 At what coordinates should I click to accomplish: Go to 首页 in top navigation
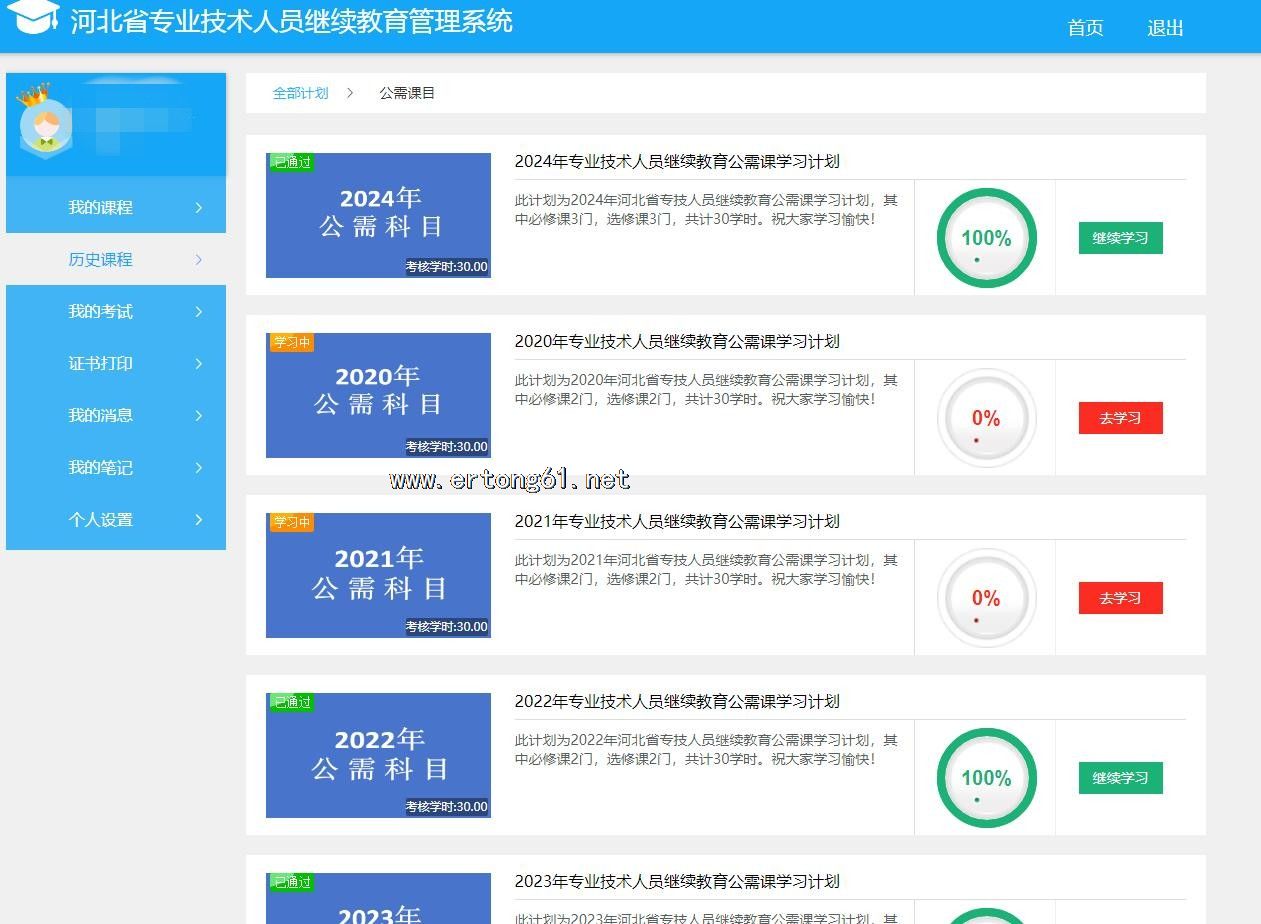[1085, 28]
